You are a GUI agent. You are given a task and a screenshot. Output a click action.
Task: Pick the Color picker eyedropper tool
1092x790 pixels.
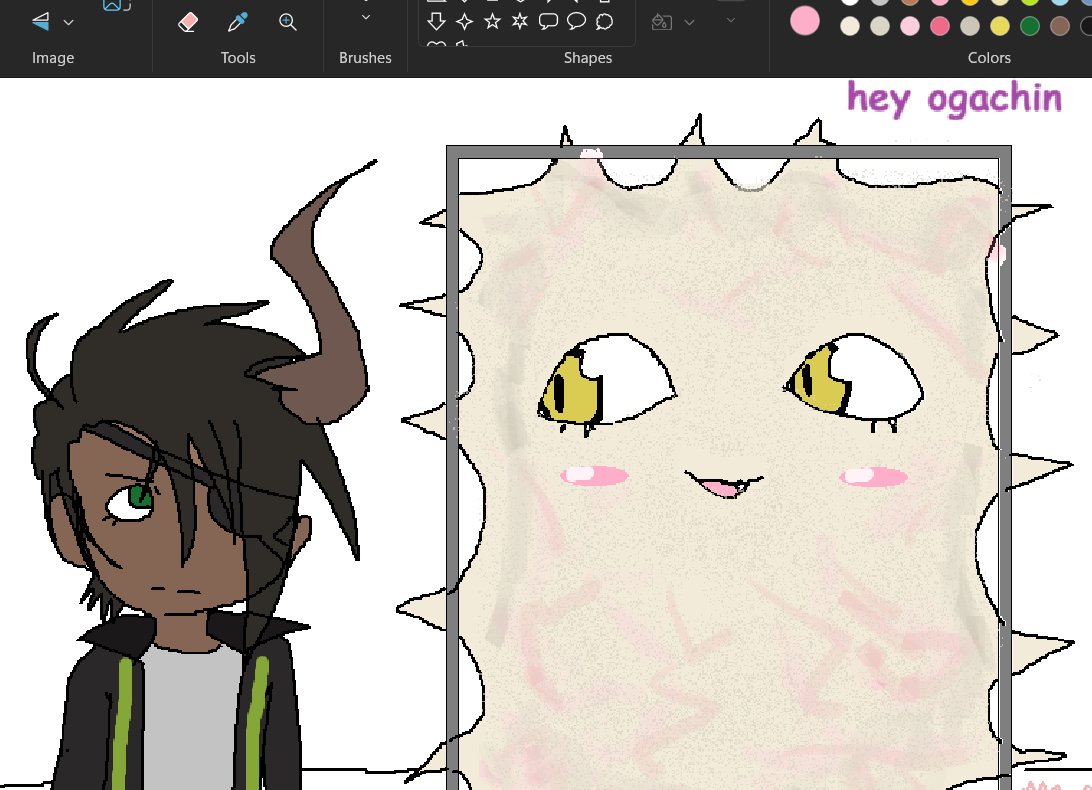237,22
